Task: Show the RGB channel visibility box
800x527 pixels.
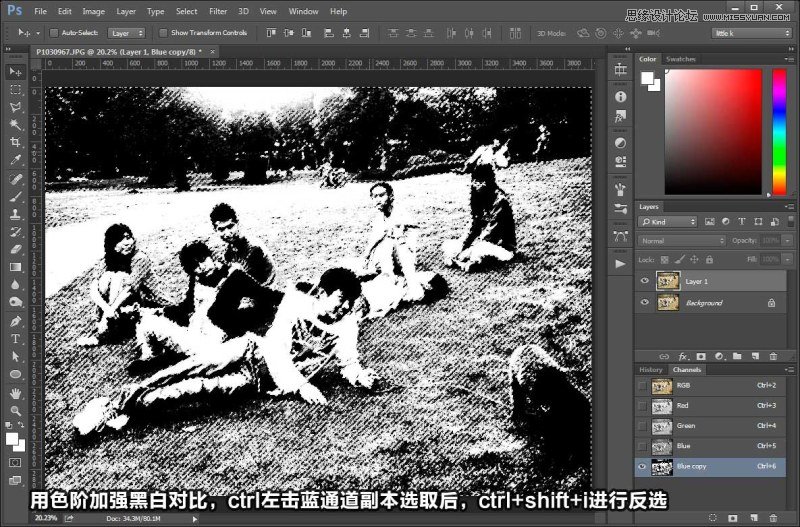Action: [x=642, y=386]
